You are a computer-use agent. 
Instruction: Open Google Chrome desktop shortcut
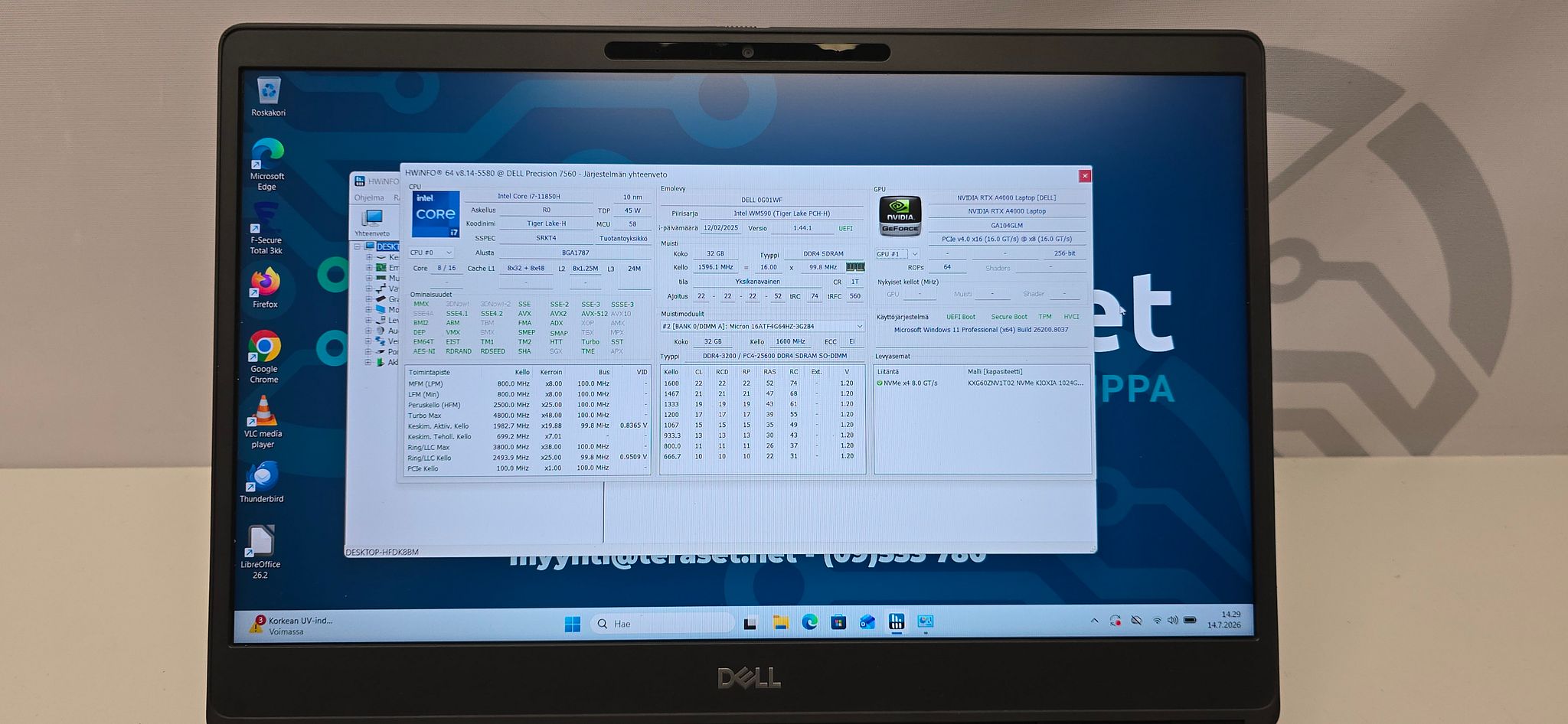264,357
